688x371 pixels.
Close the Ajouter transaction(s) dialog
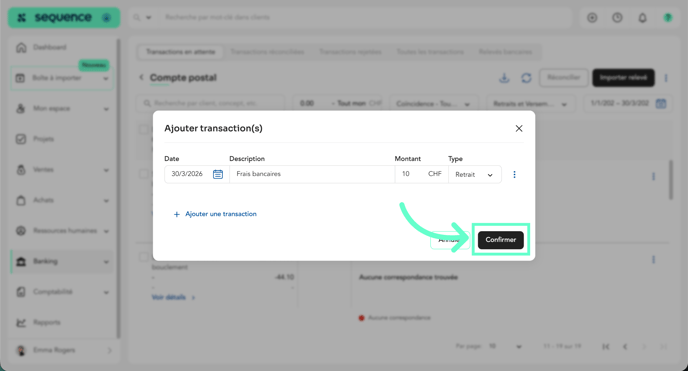pyautogui.click(x=519, y=128)
